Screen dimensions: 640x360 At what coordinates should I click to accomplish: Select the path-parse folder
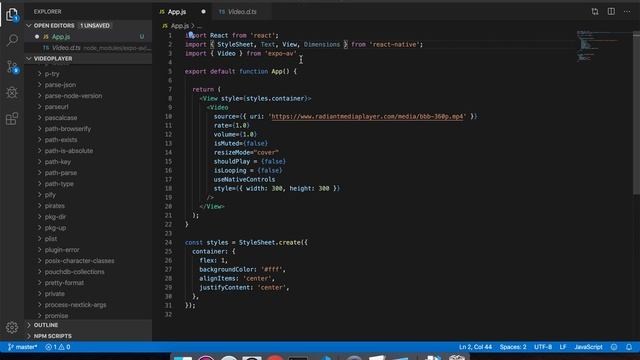click(88, 173)
